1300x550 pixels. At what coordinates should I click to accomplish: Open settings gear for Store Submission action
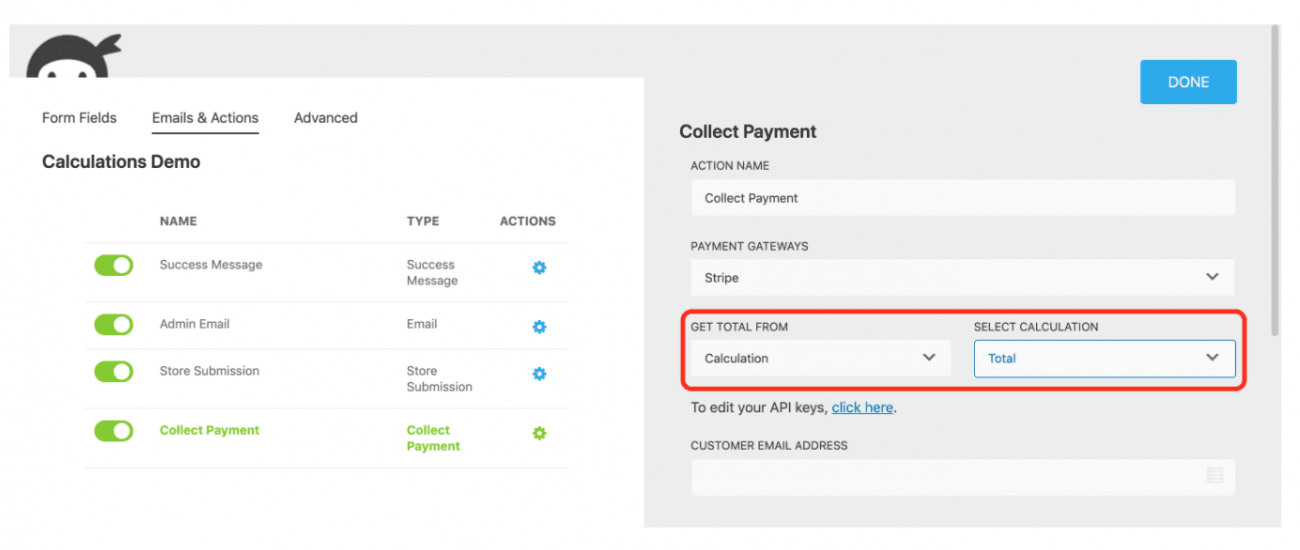(539, 374)
